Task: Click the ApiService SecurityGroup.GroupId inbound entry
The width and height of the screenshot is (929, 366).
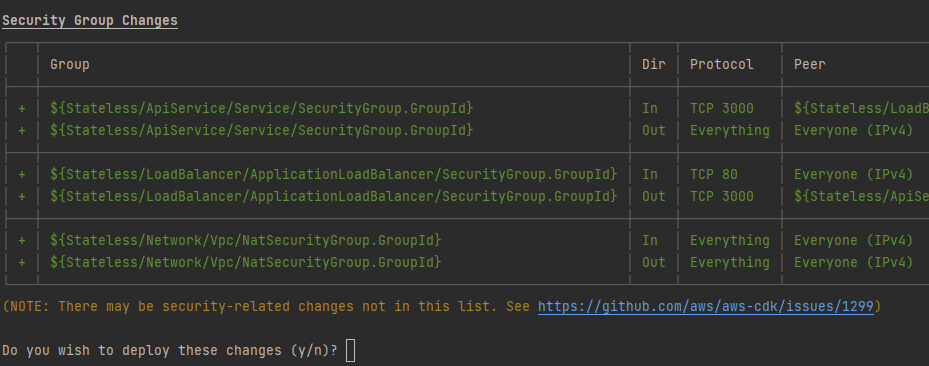Action: [261, 108]
